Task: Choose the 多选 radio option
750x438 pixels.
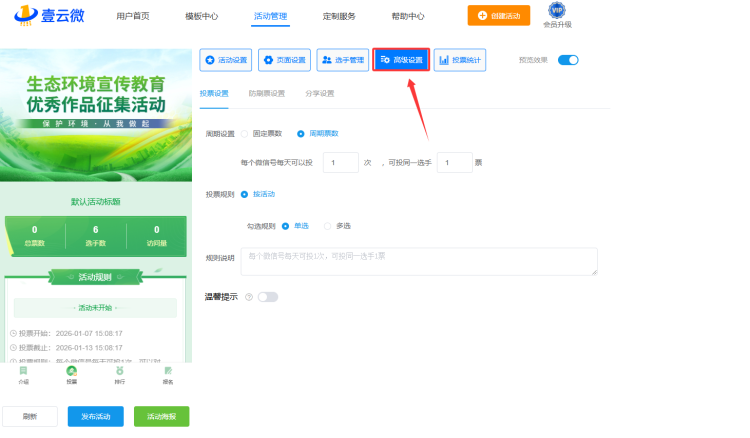Action: [x=327, y=226]
